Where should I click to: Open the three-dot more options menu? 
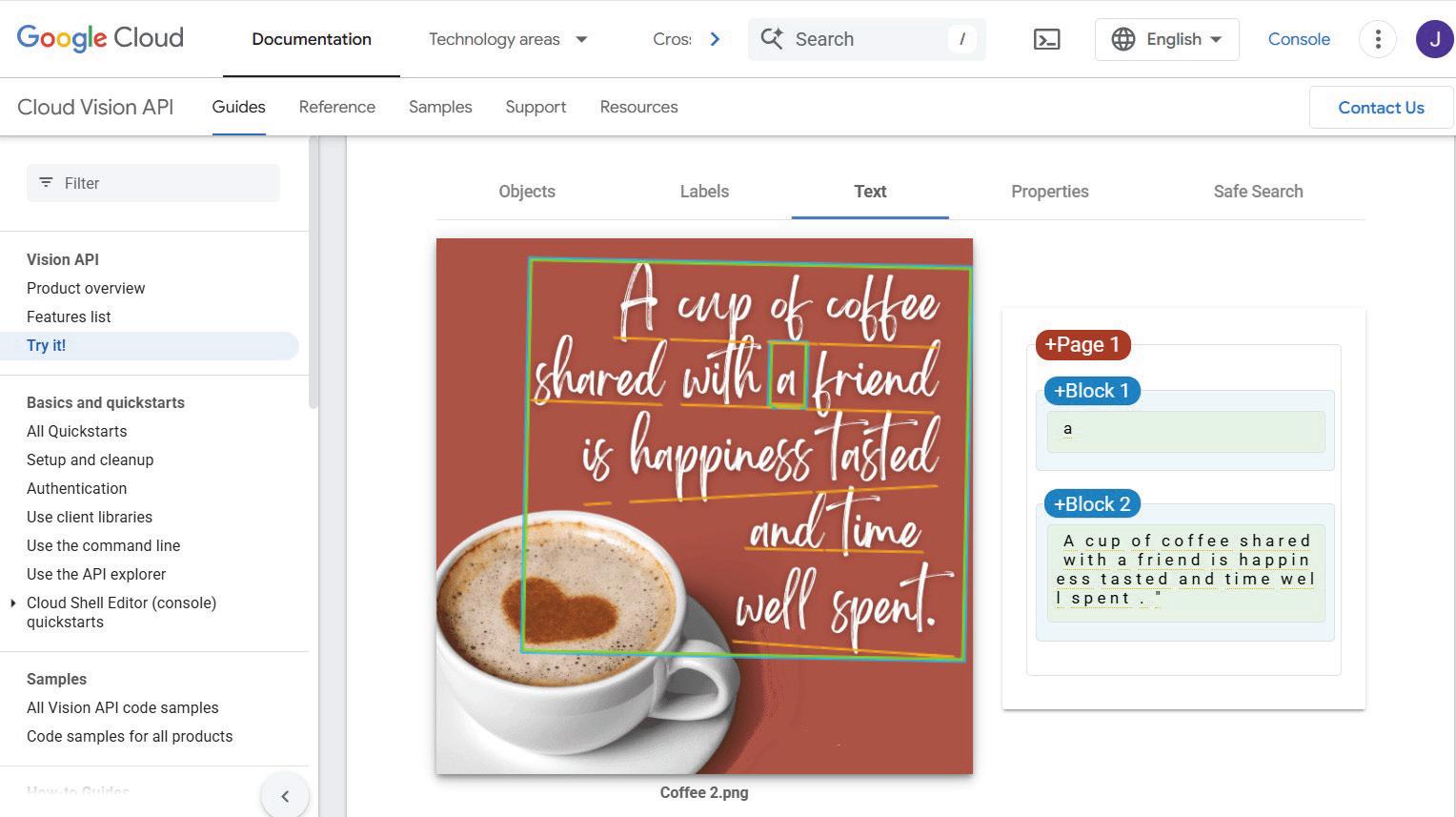pos(1378,39)
